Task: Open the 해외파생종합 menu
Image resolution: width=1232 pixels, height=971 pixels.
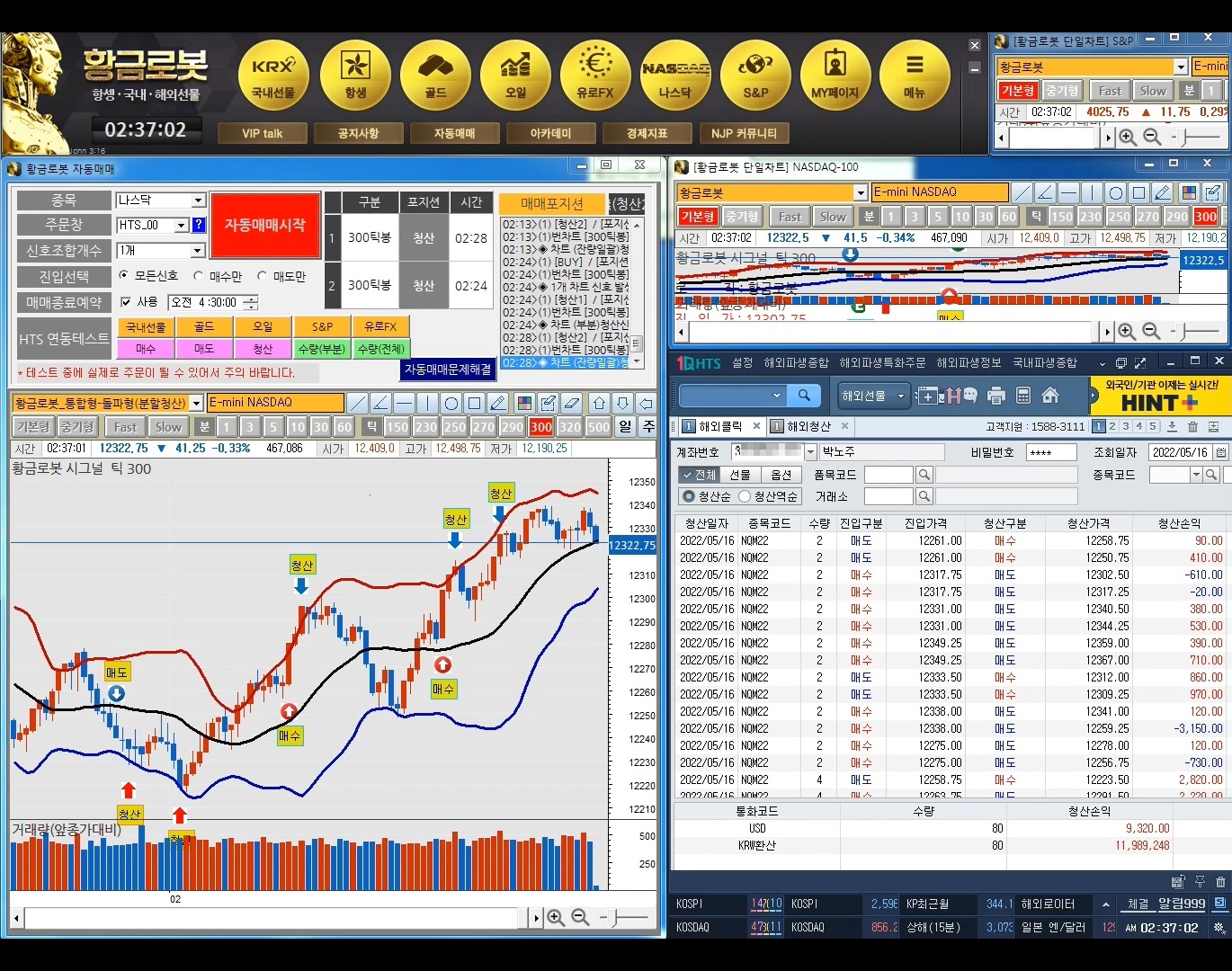Action: click(796, 363)
